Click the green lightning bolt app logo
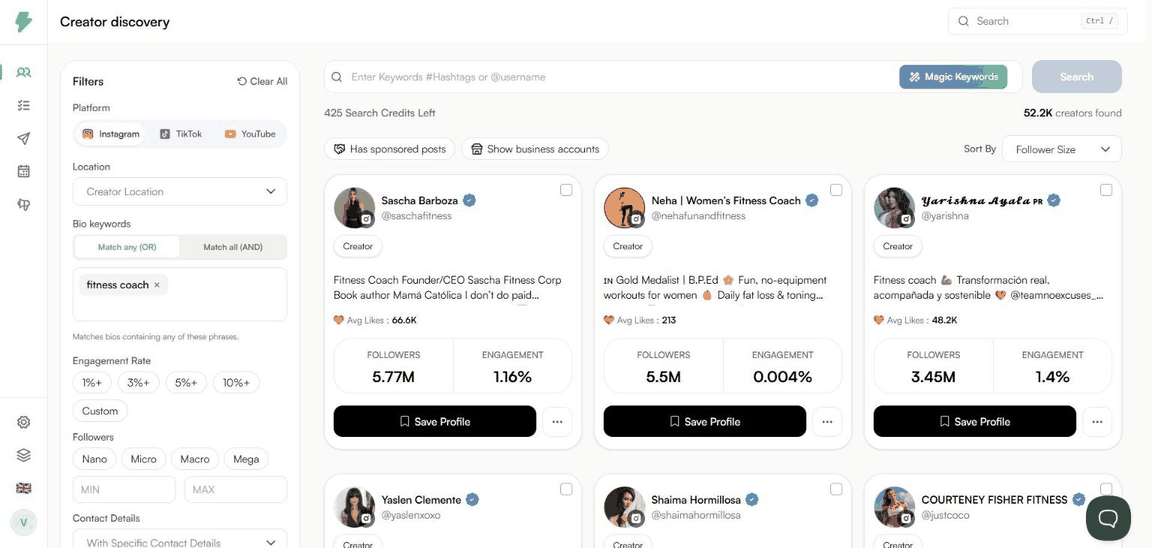 click(24, 21)
